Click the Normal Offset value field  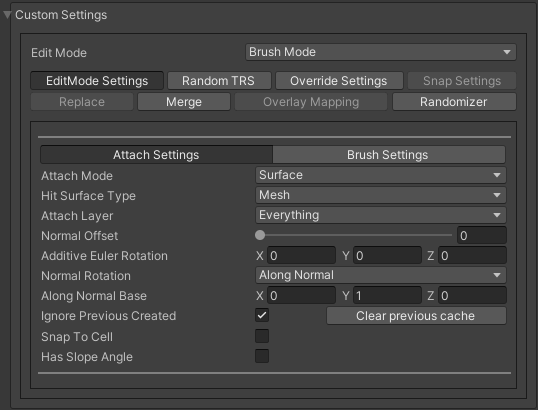coord(481,235)
